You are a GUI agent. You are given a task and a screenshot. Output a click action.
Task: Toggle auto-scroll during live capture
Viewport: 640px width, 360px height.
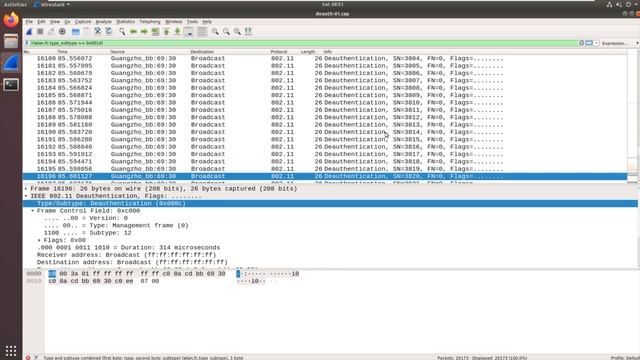[x=189, y=31]
